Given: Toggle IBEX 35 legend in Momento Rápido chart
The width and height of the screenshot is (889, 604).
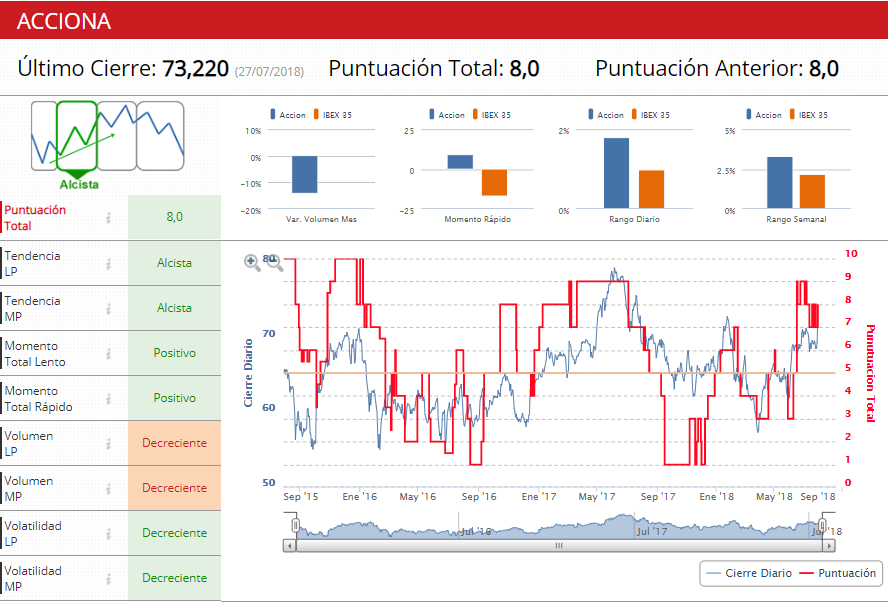Looking at the screenshot, I should click(x=492, y=115).
